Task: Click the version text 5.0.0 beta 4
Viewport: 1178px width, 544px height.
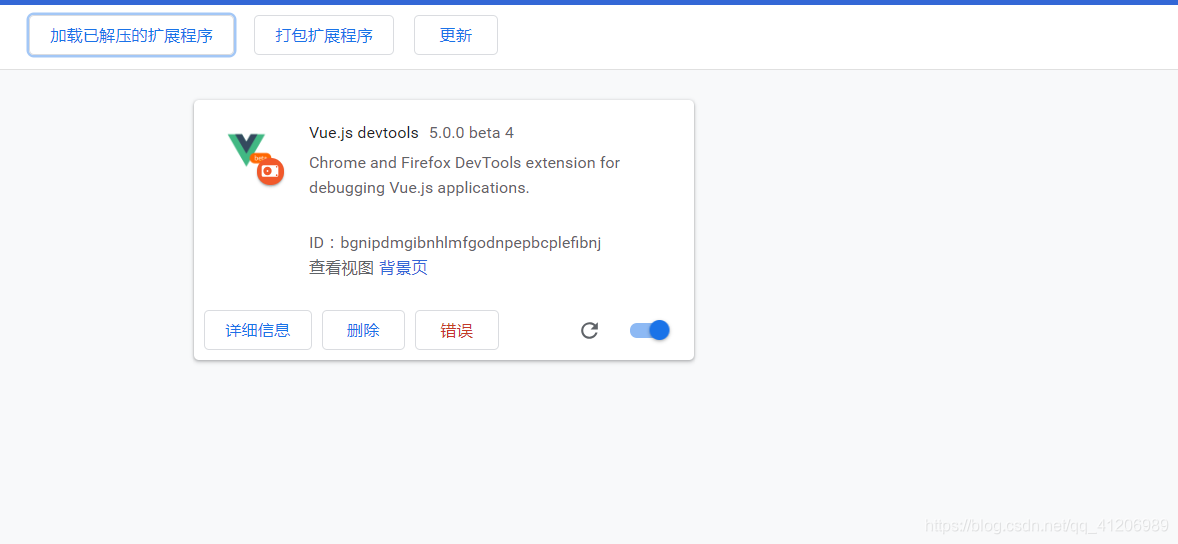Action: 472,133
